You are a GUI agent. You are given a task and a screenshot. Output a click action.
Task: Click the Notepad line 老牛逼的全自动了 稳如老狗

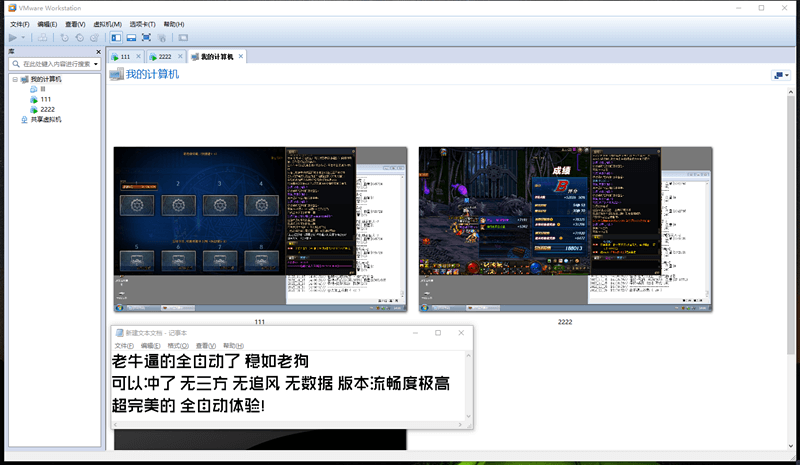click(210, 361)
